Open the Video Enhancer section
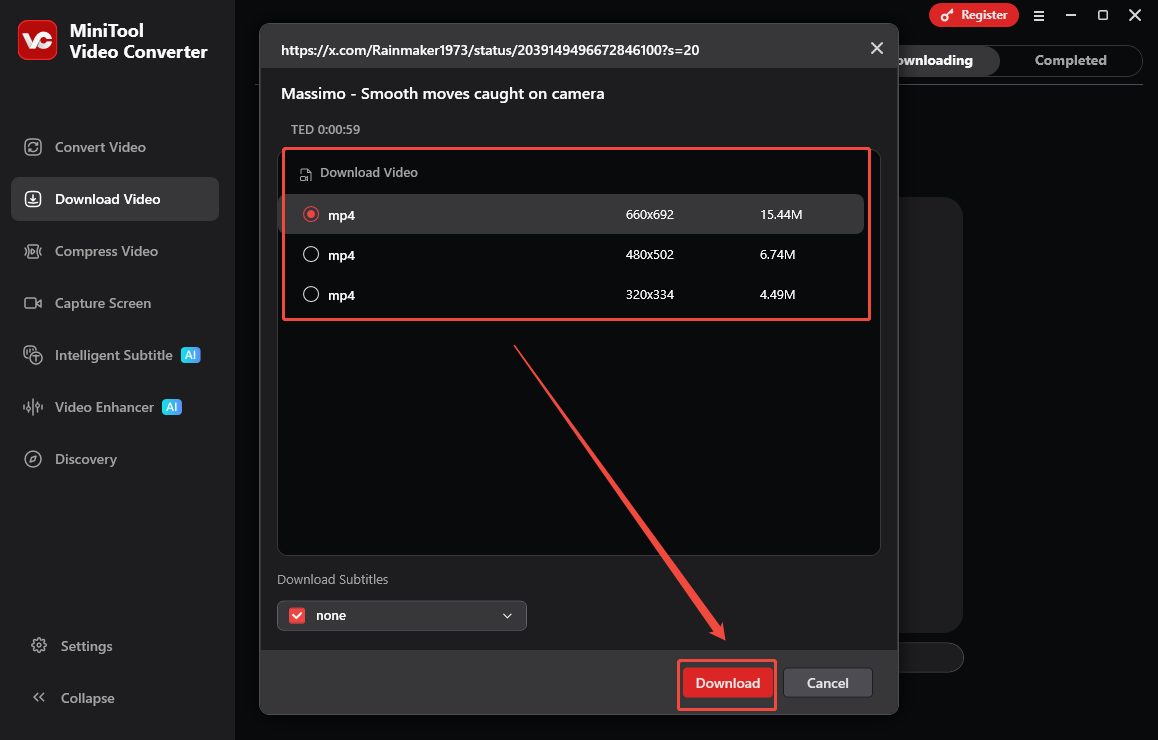Viewport: 1158px width, 740px height. (115, 407)
